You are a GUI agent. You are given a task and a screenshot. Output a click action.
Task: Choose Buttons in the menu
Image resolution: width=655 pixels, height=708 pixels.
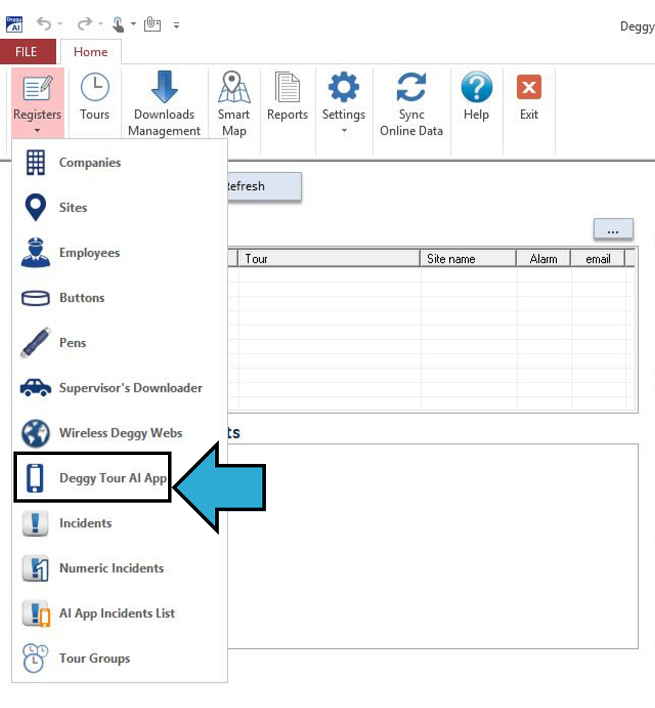tap(120, 298)
